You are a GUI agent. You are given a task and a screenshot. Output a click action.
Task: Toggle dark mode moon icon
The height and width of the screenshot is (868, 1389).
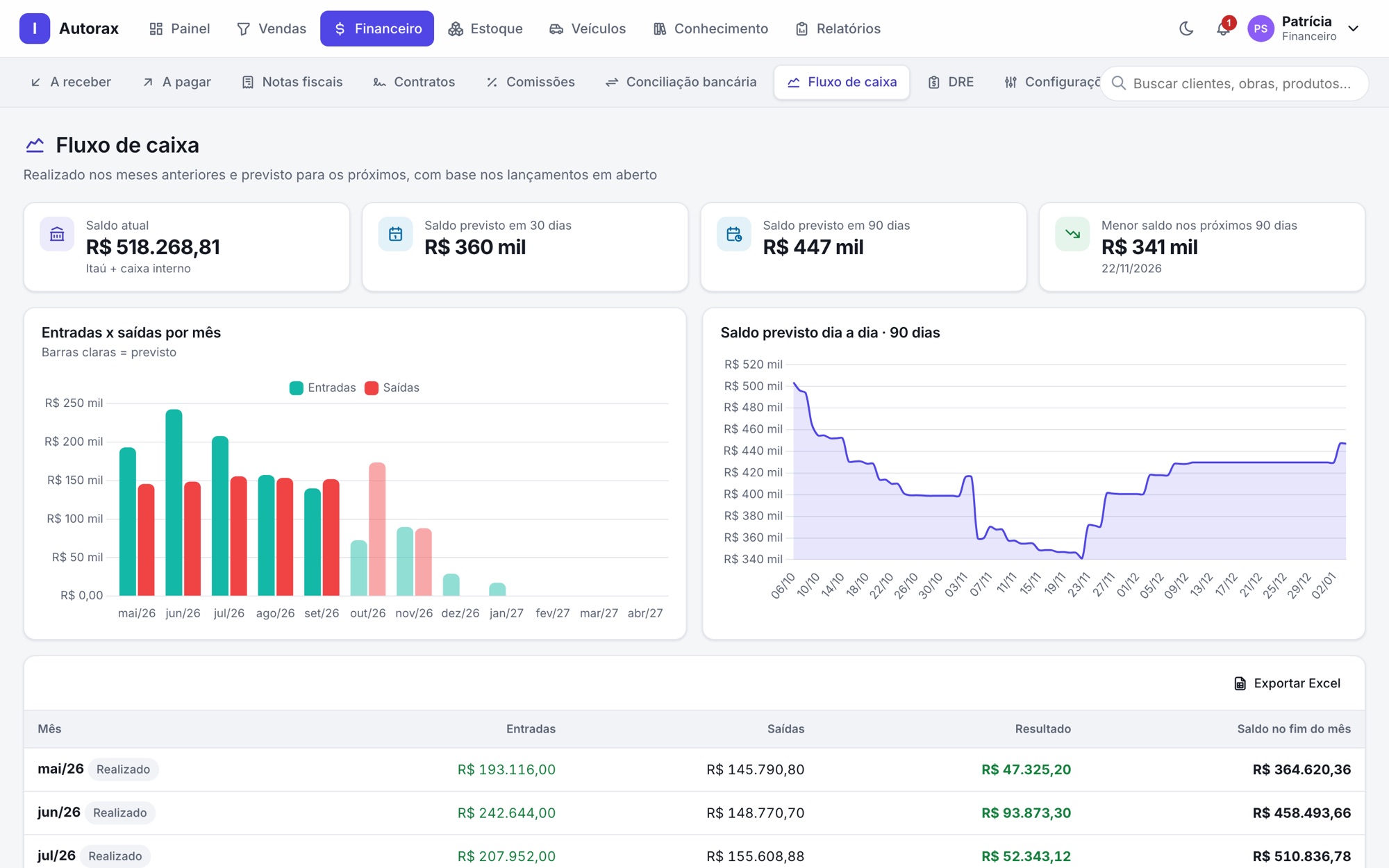(x=1186, y=28)
